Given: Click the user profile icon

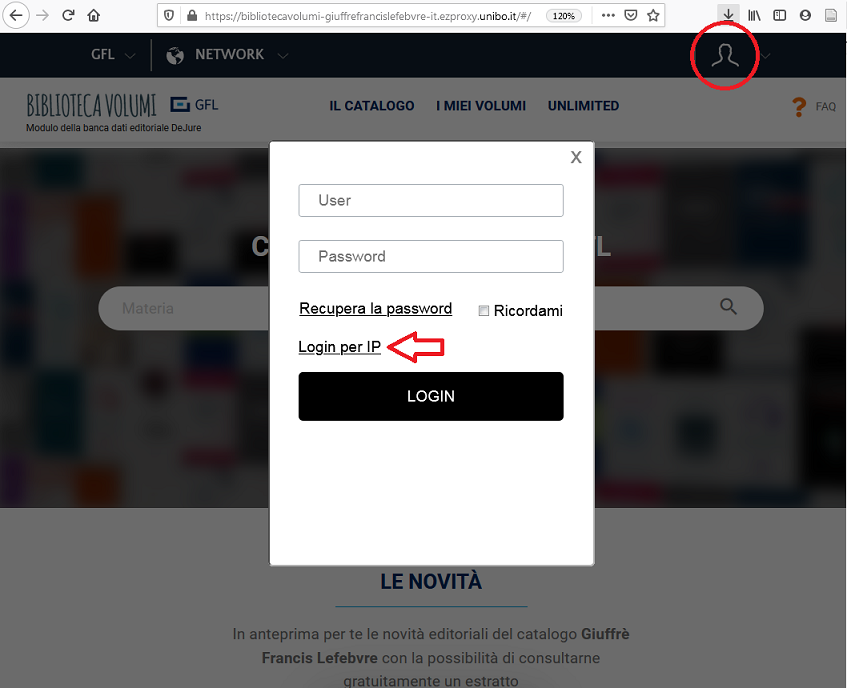Looking at the screenshot, I should click(x=724, y=56).
